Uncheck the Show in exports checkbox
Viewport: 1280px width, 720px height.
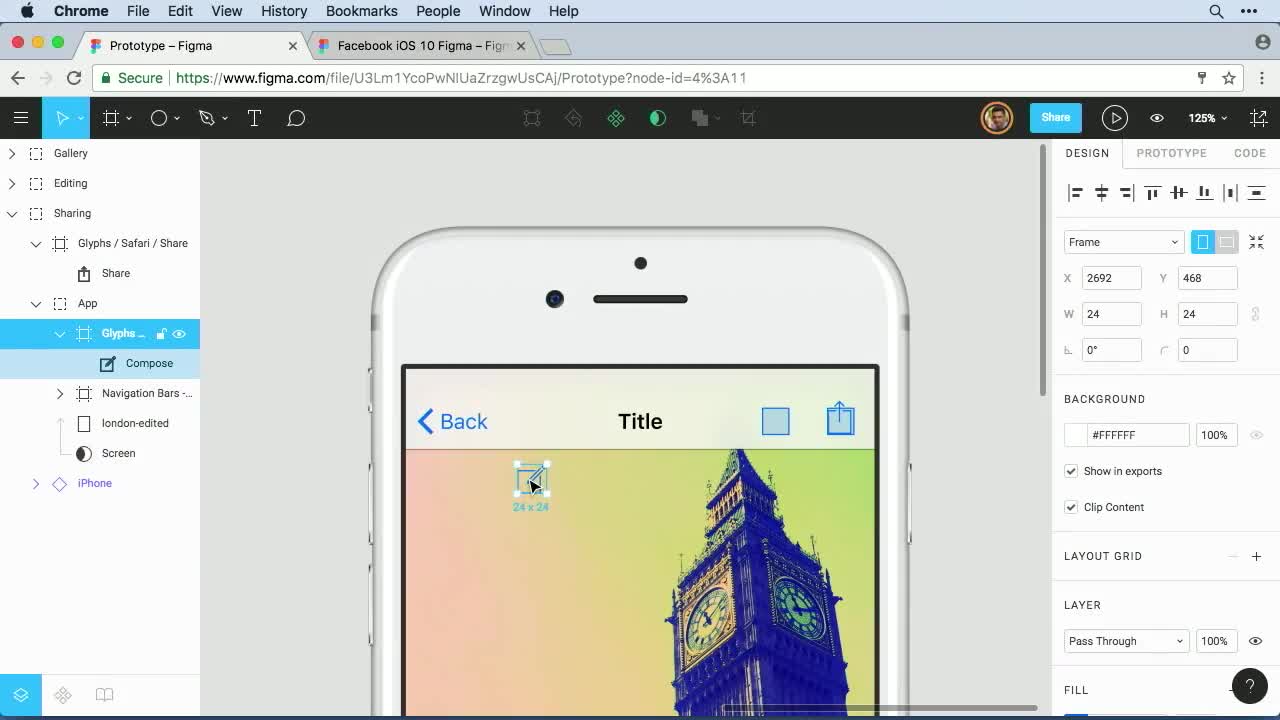[1071, 471]
